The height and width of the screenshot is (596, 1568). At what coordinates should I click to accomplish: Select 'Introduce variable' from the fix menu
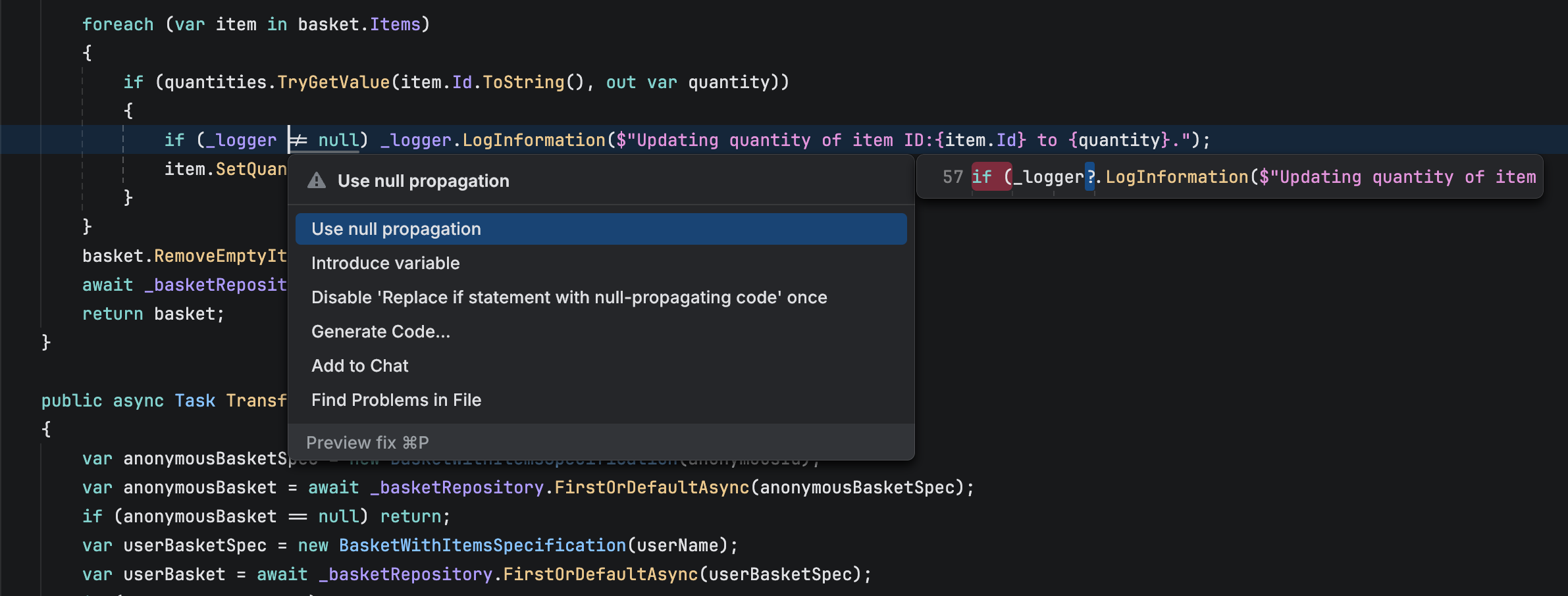click(385, 262)
